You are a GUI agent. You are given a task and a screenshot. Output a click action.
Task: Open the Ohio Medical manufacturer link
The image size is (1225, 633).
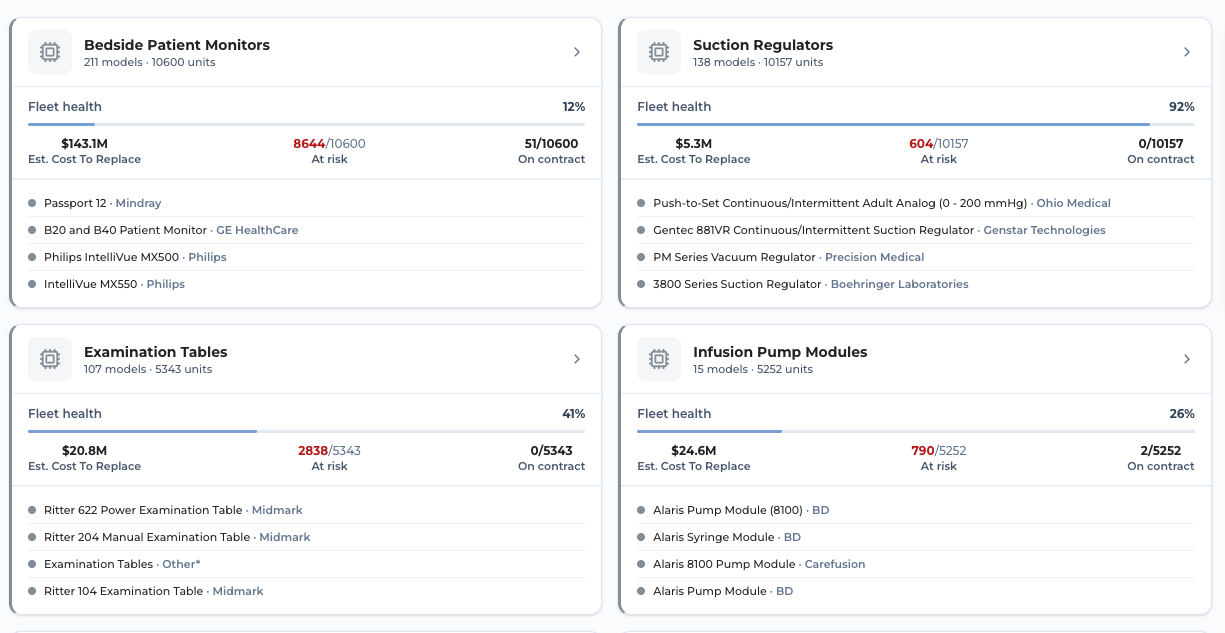[1073, 203]
